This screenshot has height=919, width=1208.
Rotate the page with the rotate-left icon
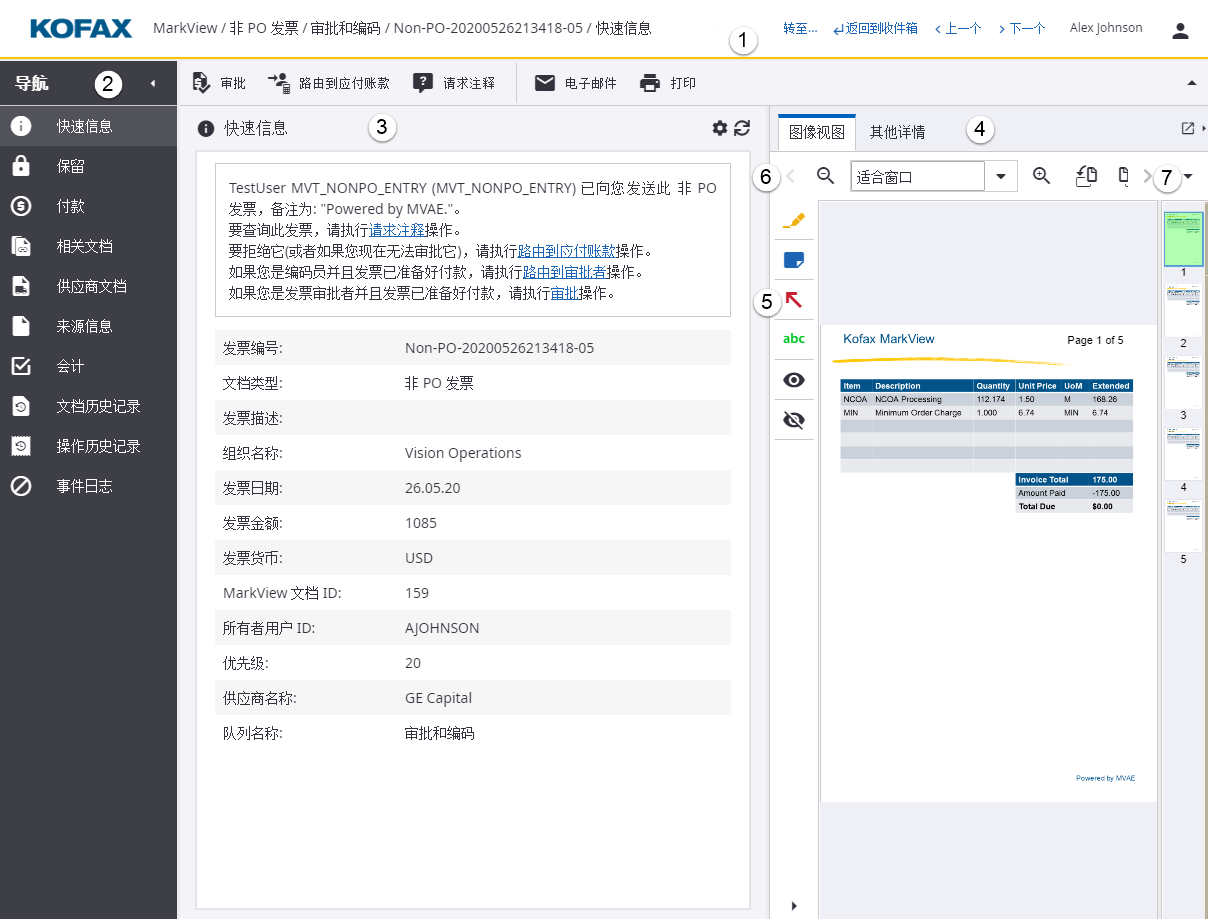(1087, 176)
